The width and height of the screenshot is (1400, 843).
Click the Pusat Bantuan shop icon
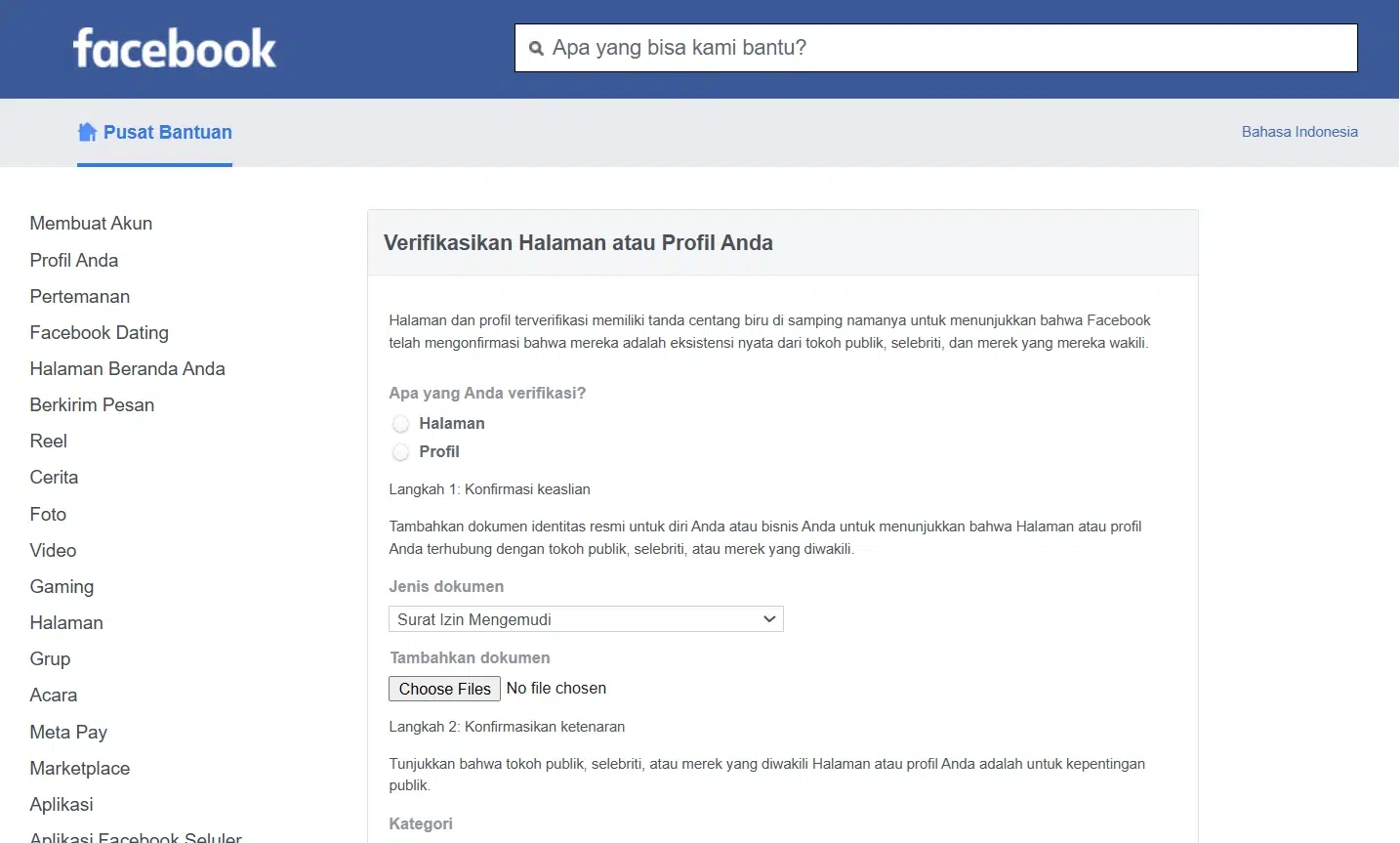(x=87, y=131)
